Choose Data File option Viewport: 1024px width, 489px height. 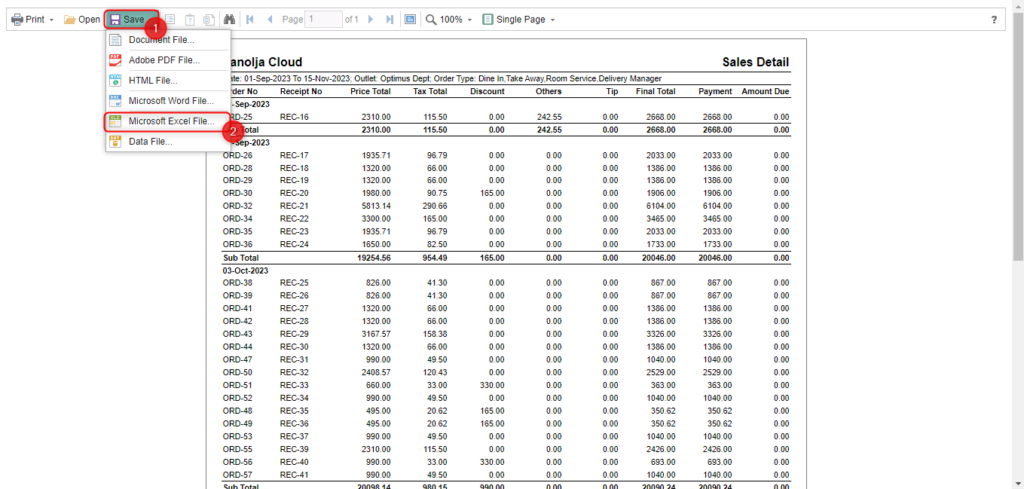(x=168, y=142)
